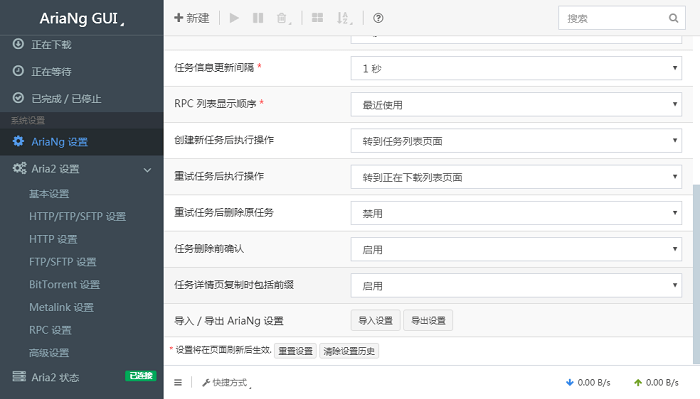
Task: Click the 任务删除前确认 label
Action: [x=209, y=249]
